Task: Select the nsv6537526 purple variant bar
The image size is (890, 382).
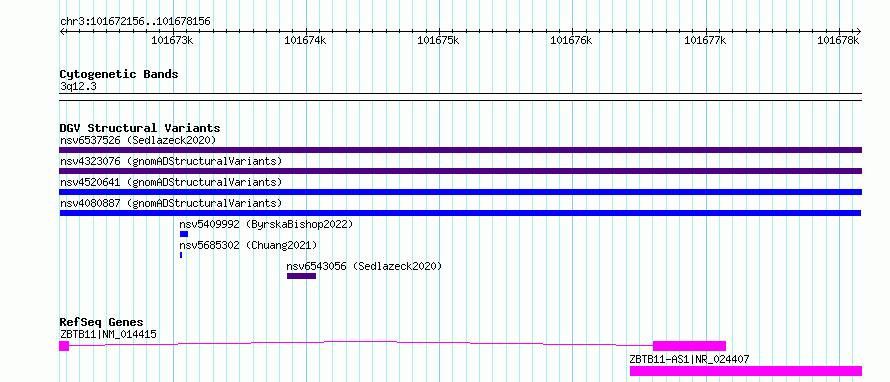Action: 460,150
